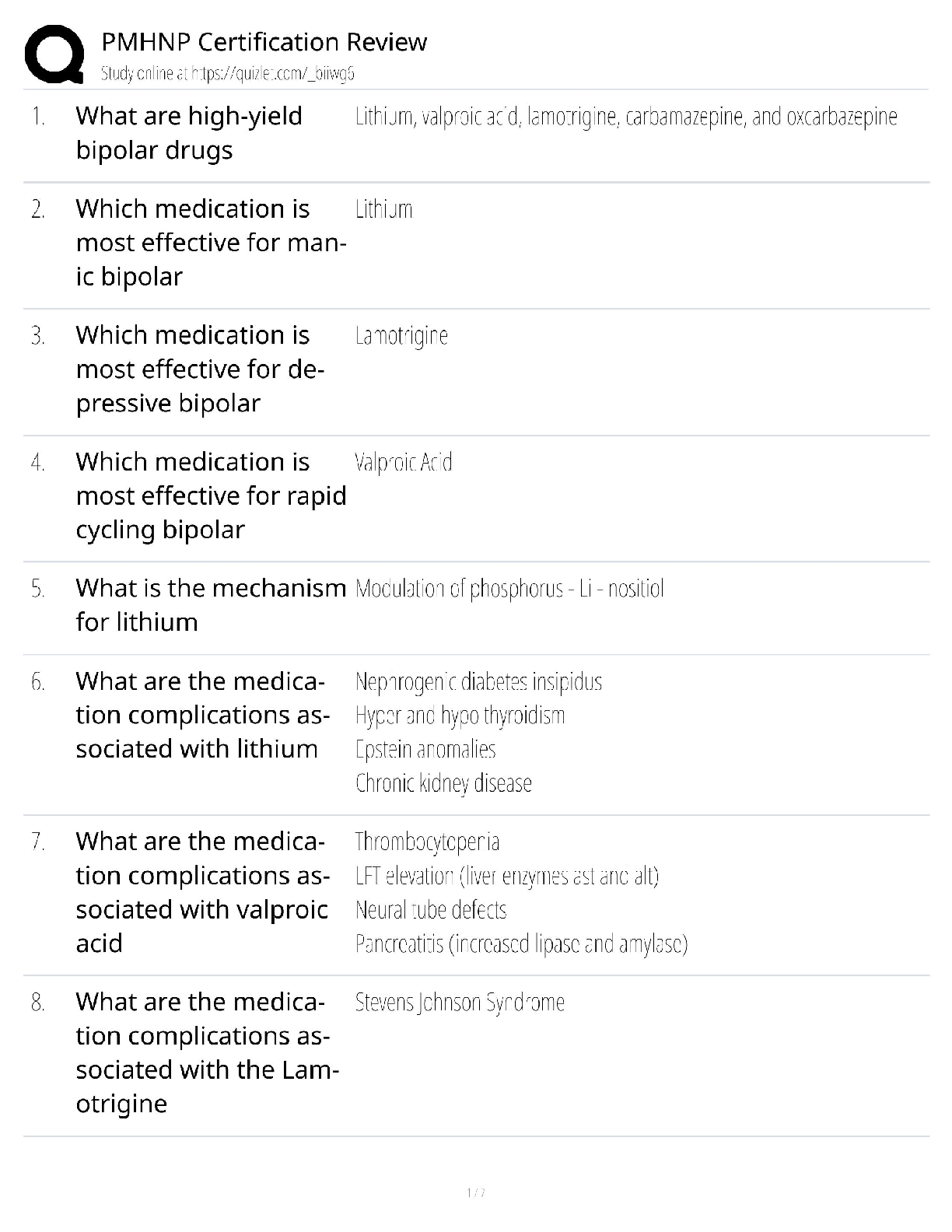Click the Epstein anomalies line
The image size is (952, 1232).
pyautogui.click(x=425, y=750)
